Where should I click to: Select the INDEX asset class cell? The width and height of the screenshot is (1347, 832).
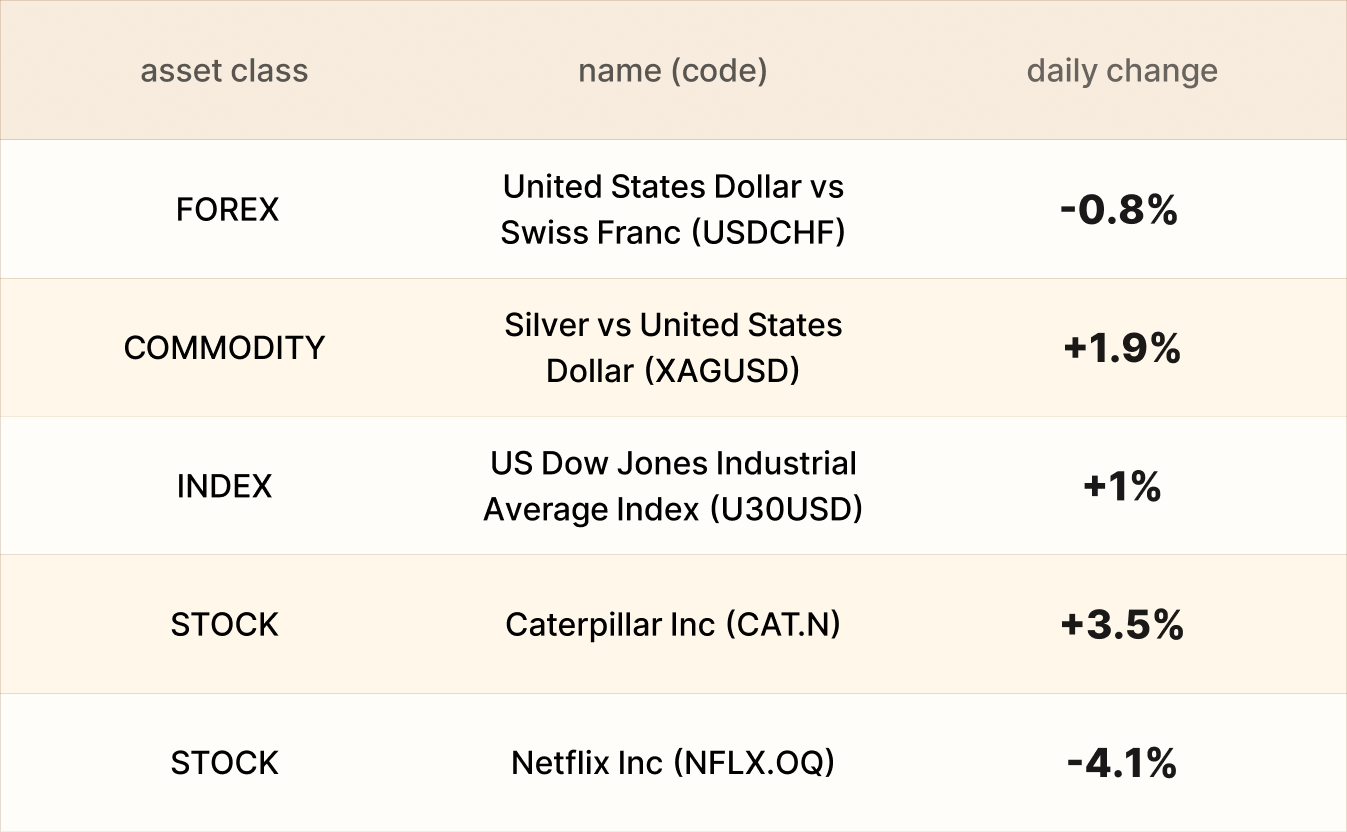point(224,487)
